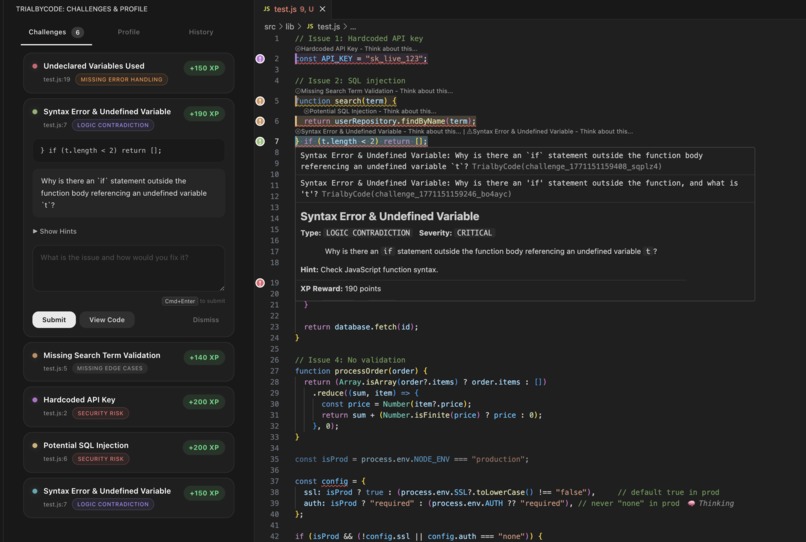
Task: Switch to the Profile tab
Action: 129,32
